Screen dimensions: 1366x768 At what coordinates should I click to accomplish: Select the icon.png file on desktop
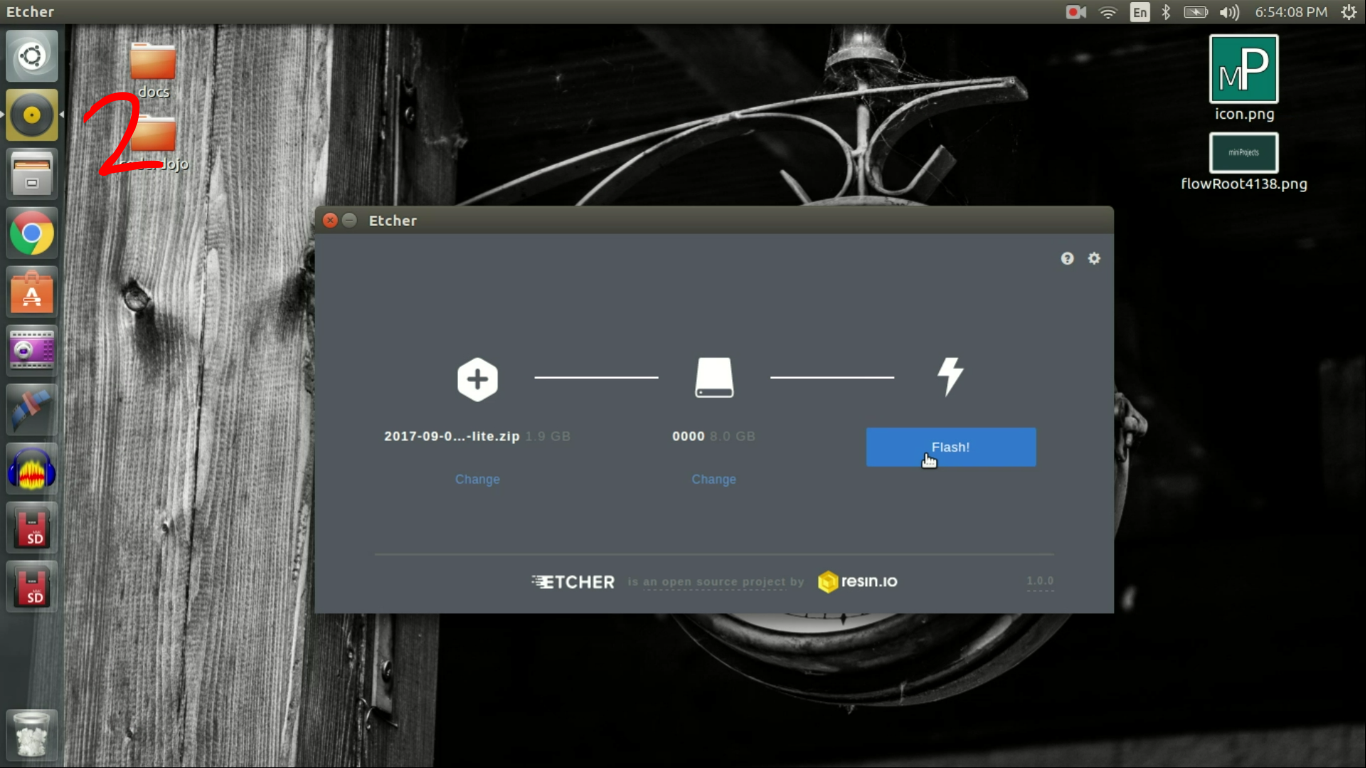[1244, 78]
